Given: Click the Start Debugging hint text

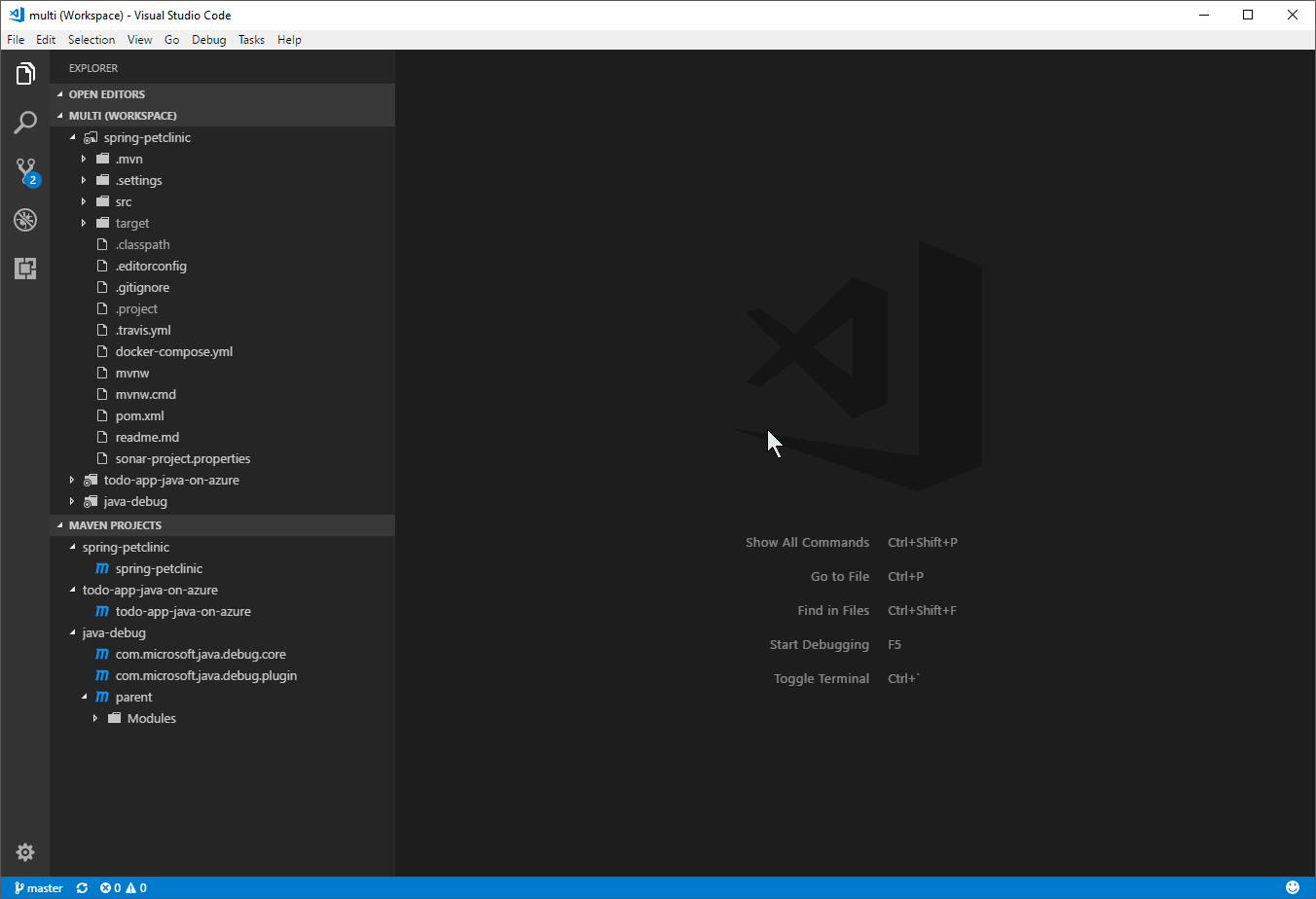Looking at the screenshot, I should (820, 645).
